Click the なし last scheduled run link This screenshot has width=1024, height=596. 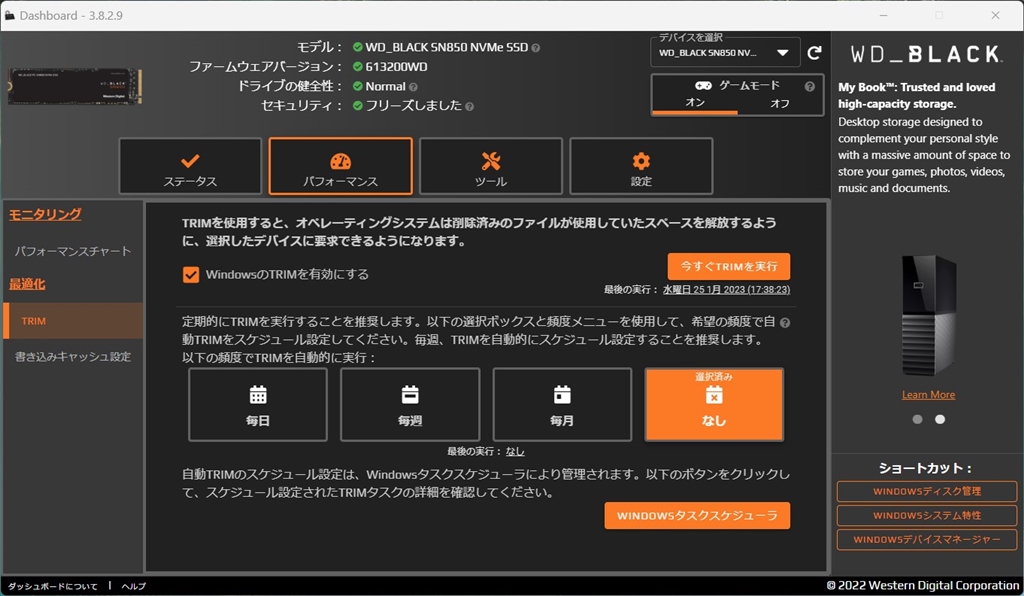[x=515, y=452]
